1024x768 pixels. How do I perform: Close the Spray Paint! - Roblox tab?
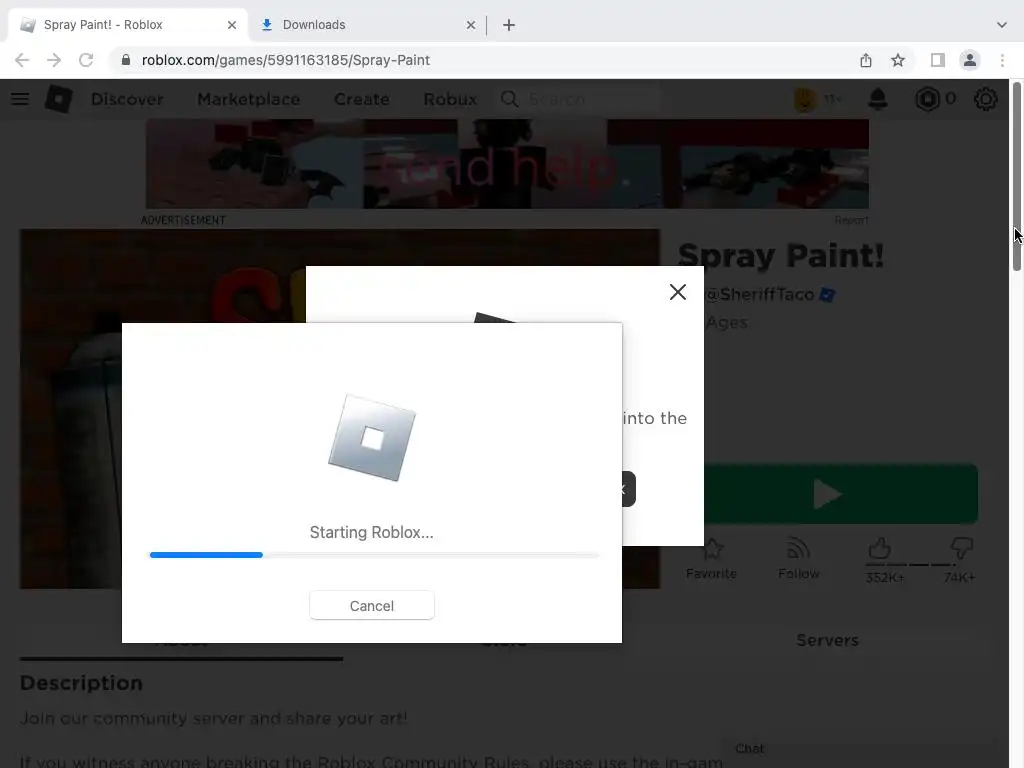point(232,25)
